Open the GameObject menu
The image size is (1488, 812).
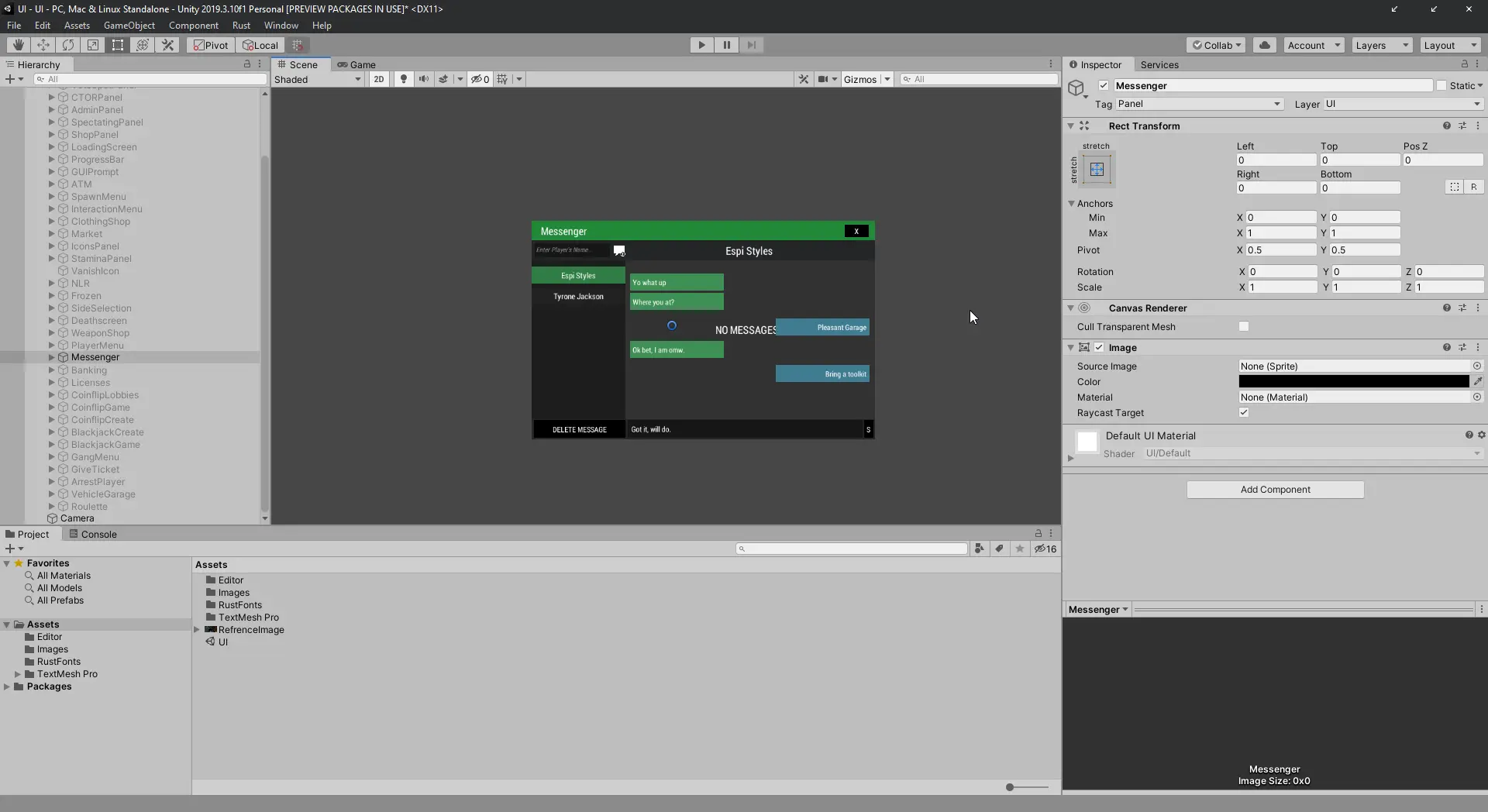click(x=129, y=26)
